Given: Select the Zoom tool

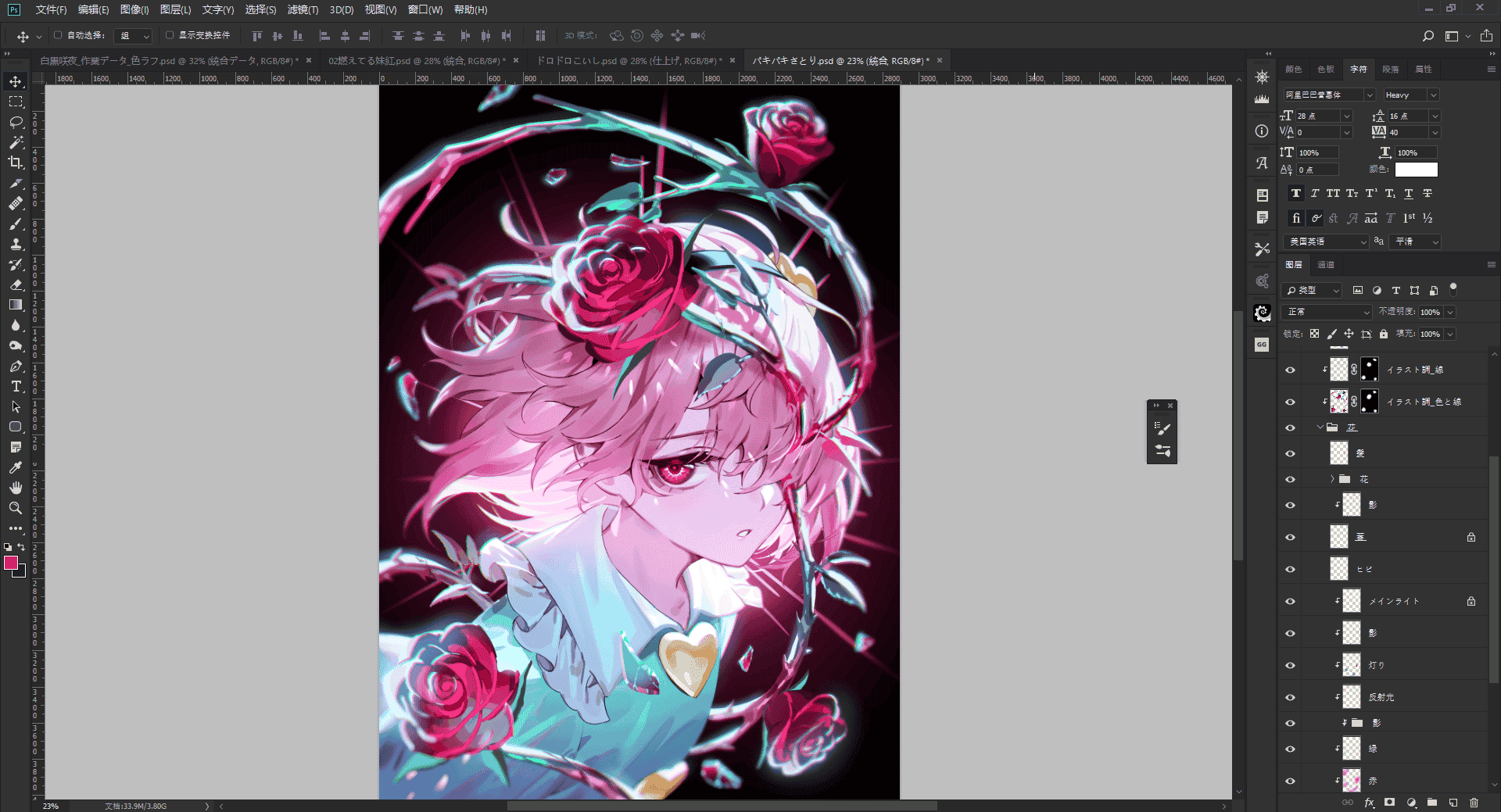Looking at the screenshot, I should click(16, 508).
